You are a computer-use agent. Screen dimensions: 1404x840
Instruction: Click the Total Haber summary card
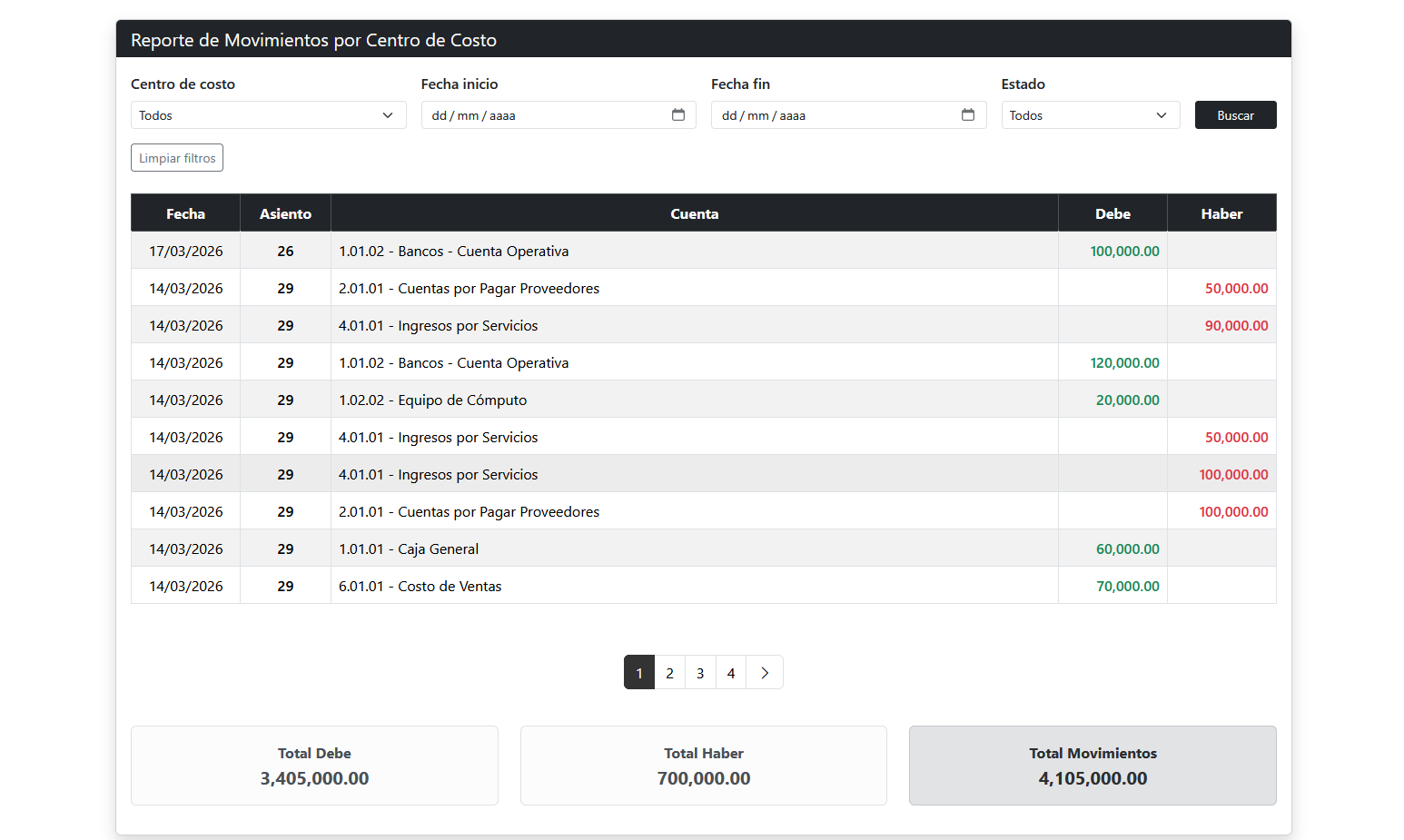704,766
